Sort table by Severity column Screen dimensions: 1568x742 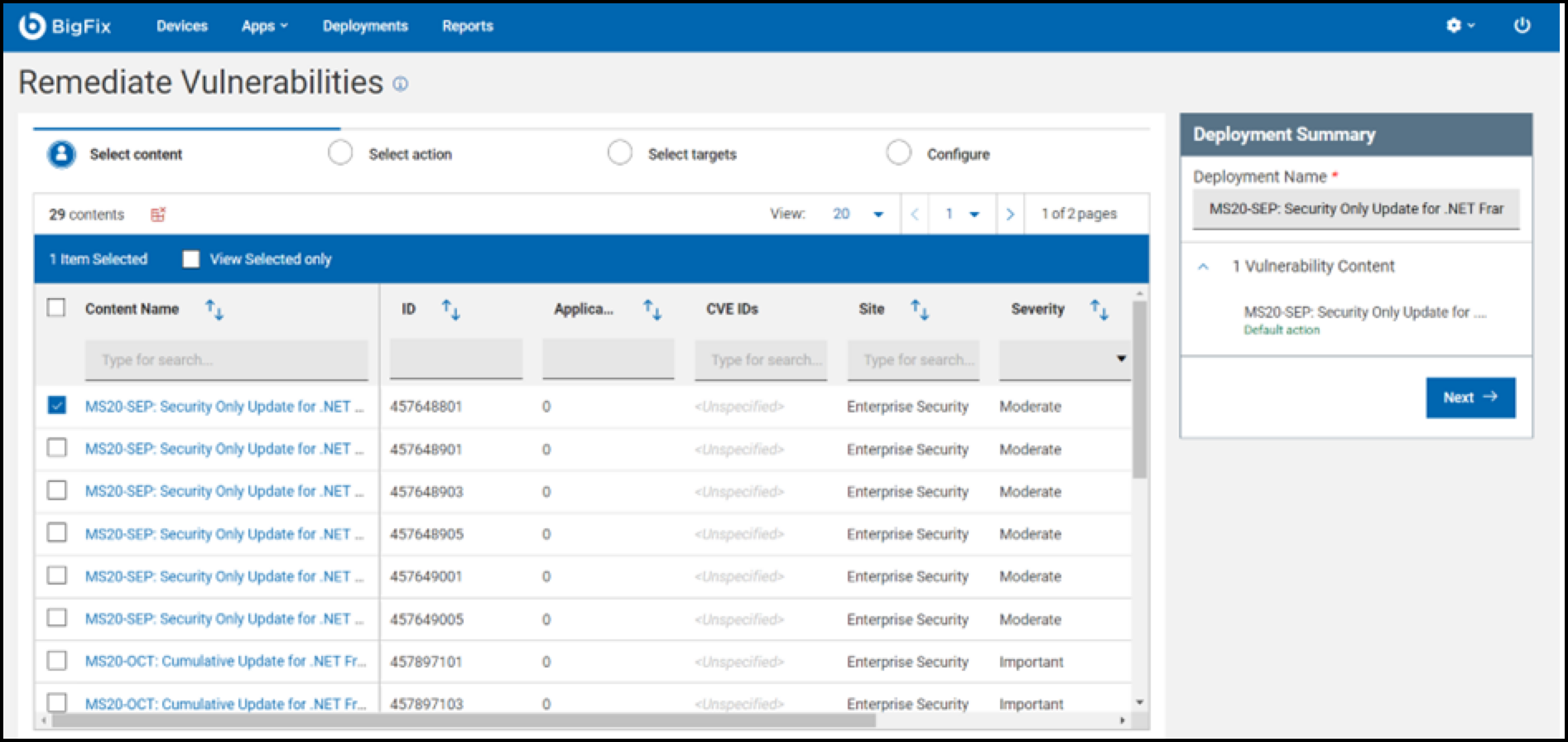coord(1099,310)
